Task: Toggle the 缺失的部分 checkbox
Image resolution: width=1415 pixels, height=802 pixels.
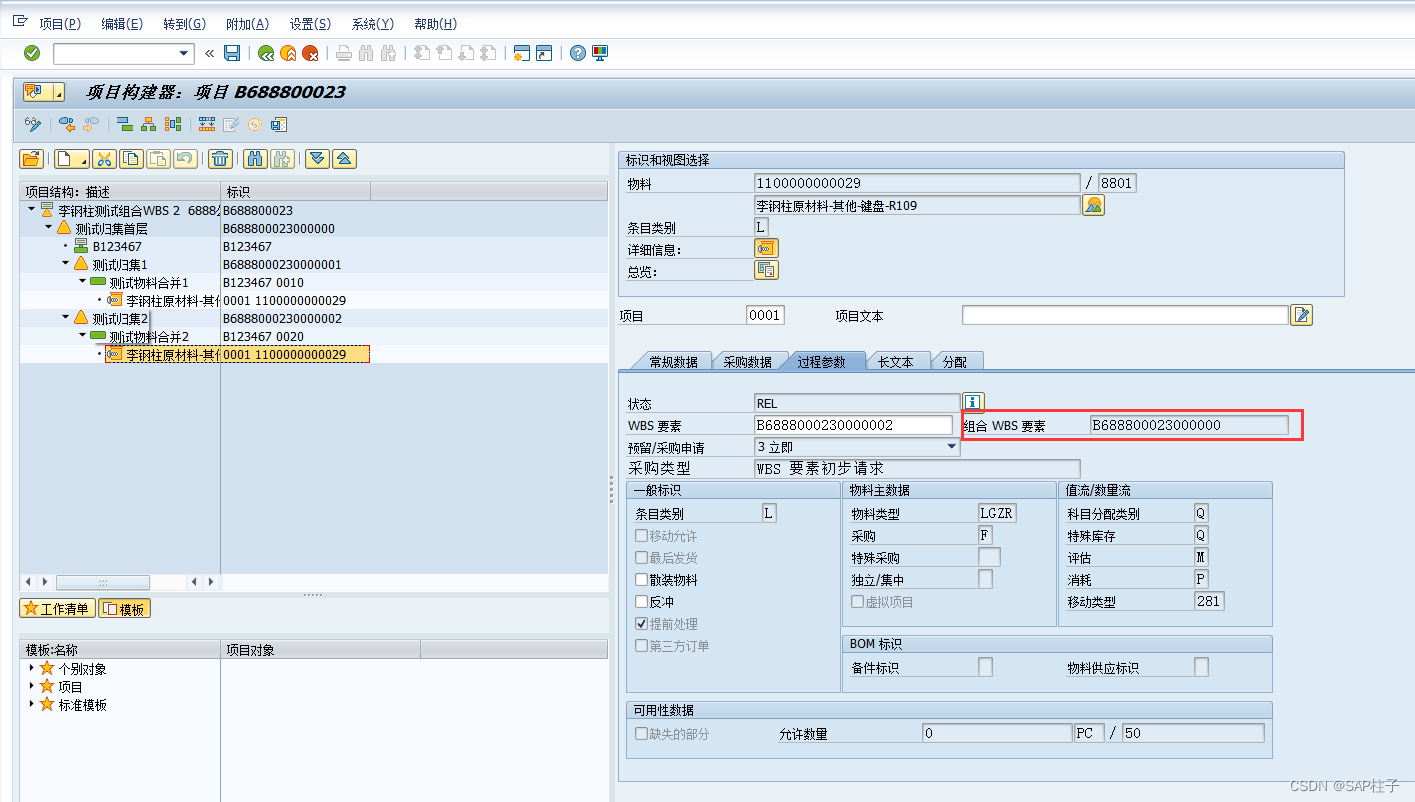Action: click(x=642, y=734)
